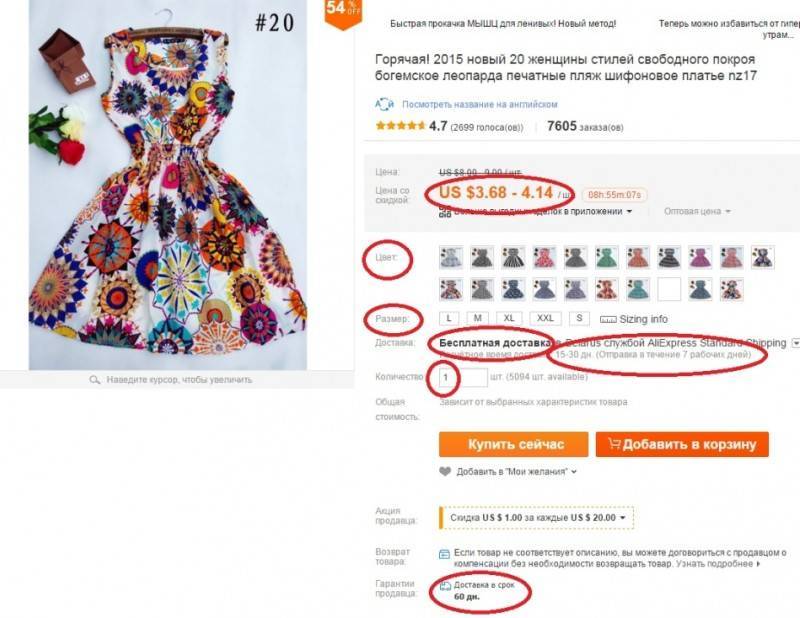Expand the wholesale price (Оптовая цена) dropdown
800x618 pixels.
pos(698,212)
